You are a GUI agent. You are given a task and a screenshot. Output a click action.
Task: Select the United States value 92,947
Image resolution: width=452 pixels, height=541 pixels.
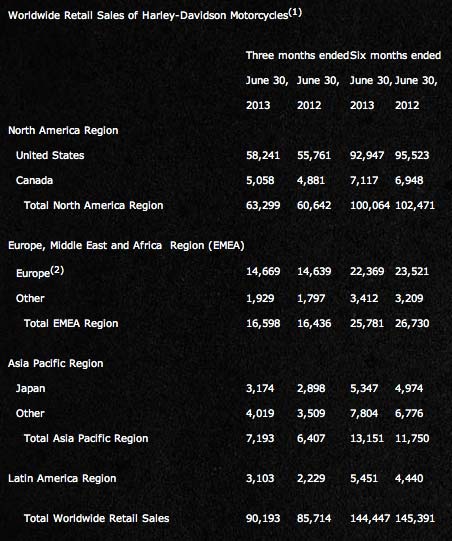pyautogui.click(x=367, y=155)
